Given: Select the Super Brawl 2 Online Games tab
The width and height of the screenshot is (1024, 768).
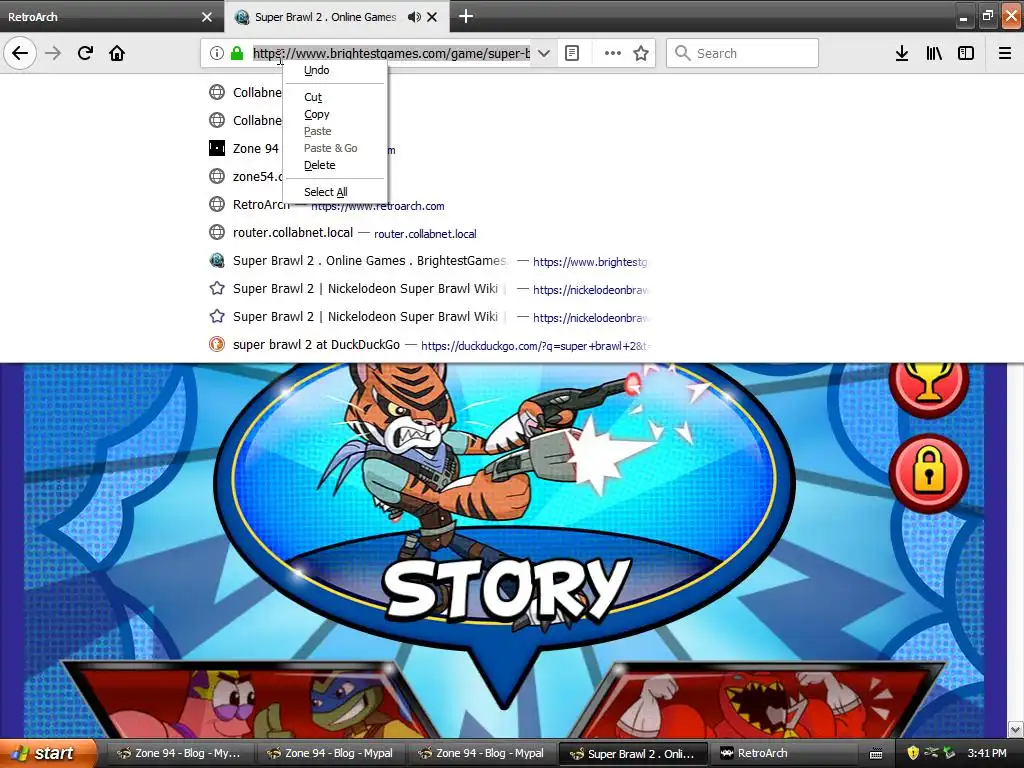Looking at the screenshot, I should pos(325,17).
